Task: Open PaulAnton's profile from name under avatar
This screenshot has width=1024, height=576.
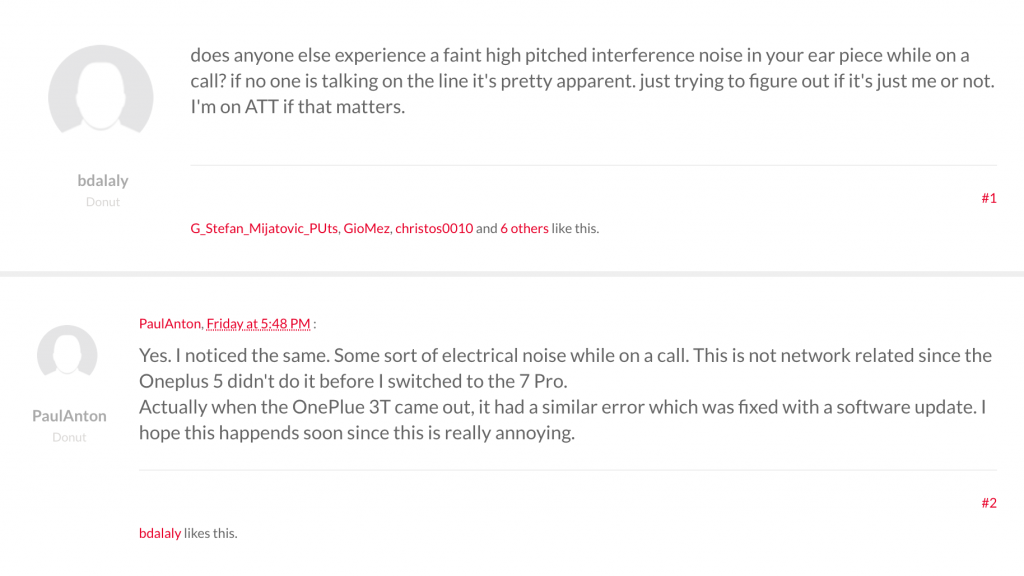Action: [69, 416]
